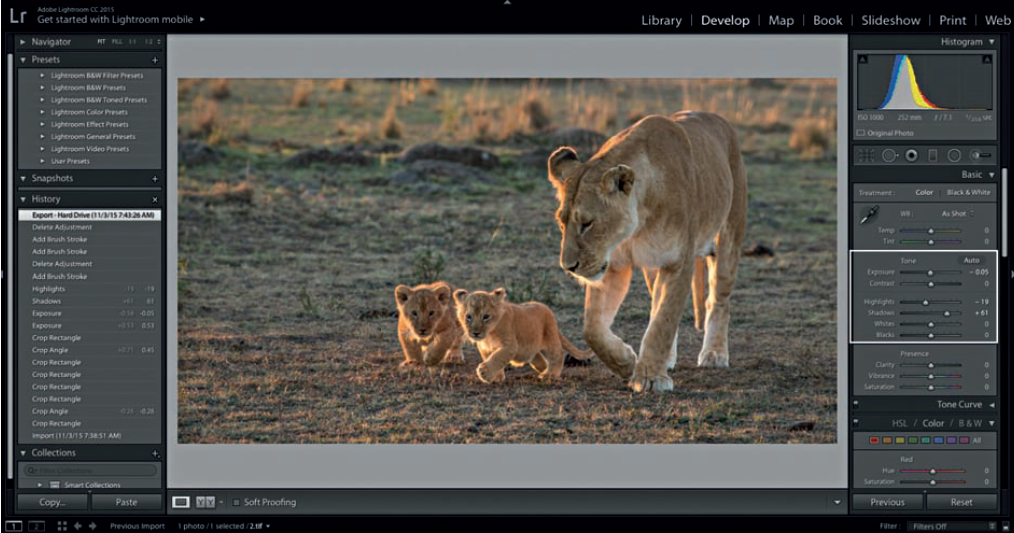
Task: Set Navigator zoom to FILL
Action: (116, 41)
